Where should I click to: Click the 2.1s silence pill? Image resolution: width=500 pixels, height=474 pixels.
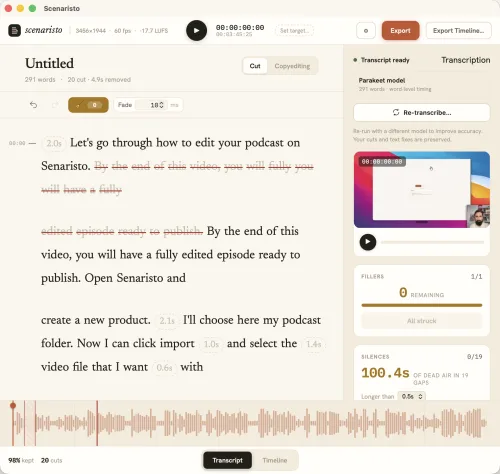[167, 321]
